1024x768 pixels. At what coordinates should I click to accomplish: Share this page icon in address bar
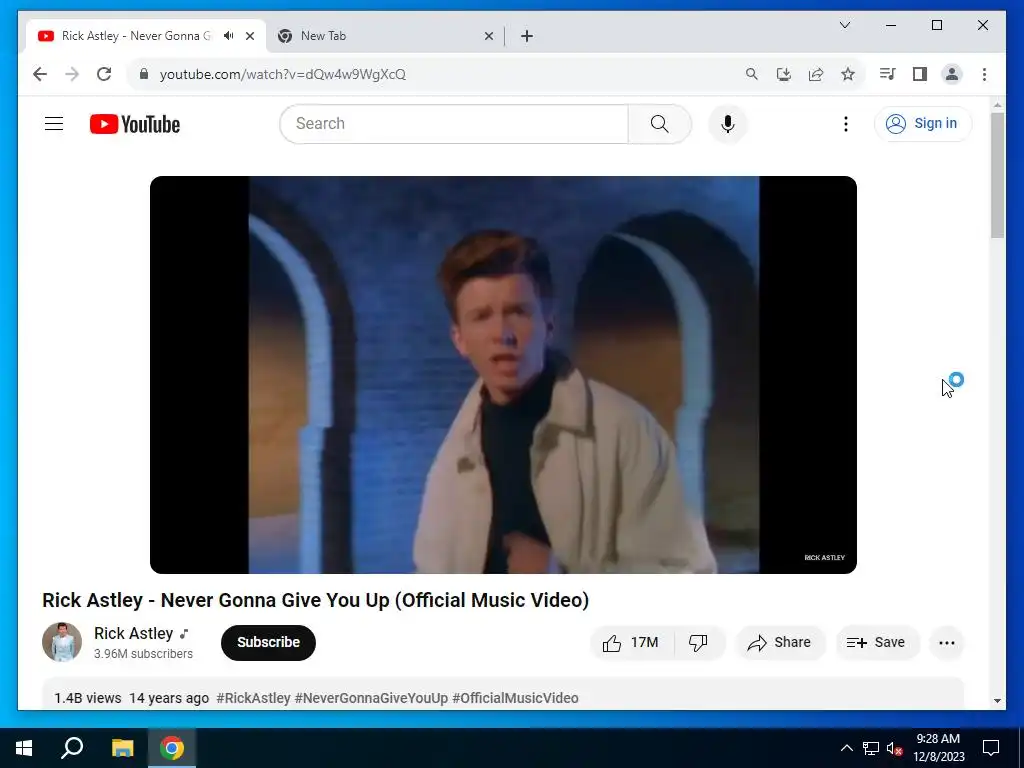816,74
